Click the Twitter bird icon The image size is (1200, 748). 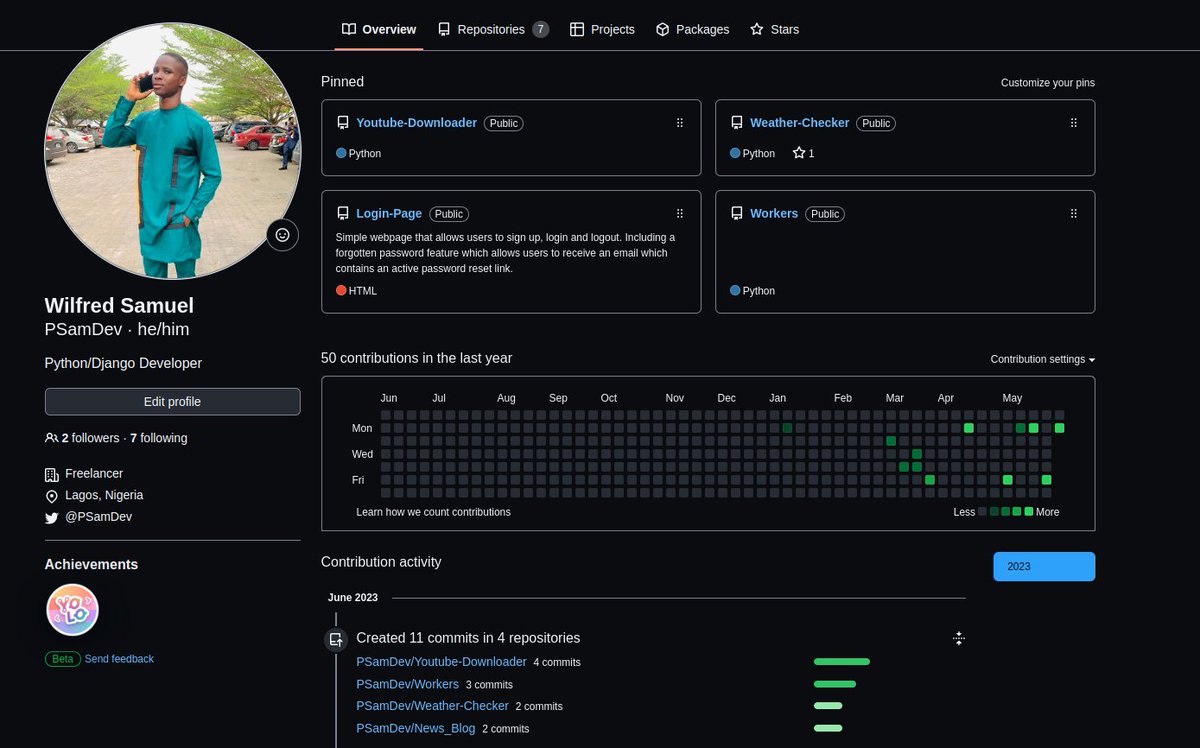click(x=52, y=518)
